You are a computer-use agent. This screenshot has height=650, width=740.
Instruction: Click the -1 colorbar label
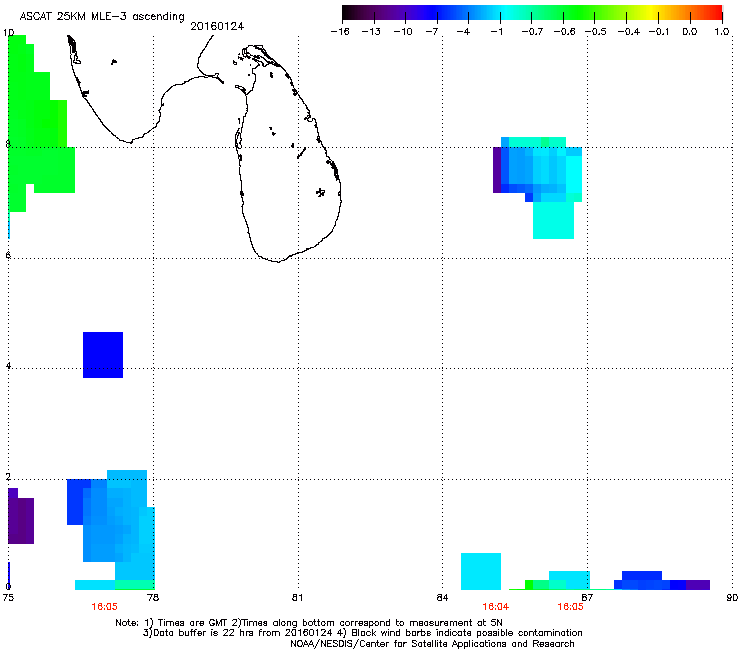(496, 32)
